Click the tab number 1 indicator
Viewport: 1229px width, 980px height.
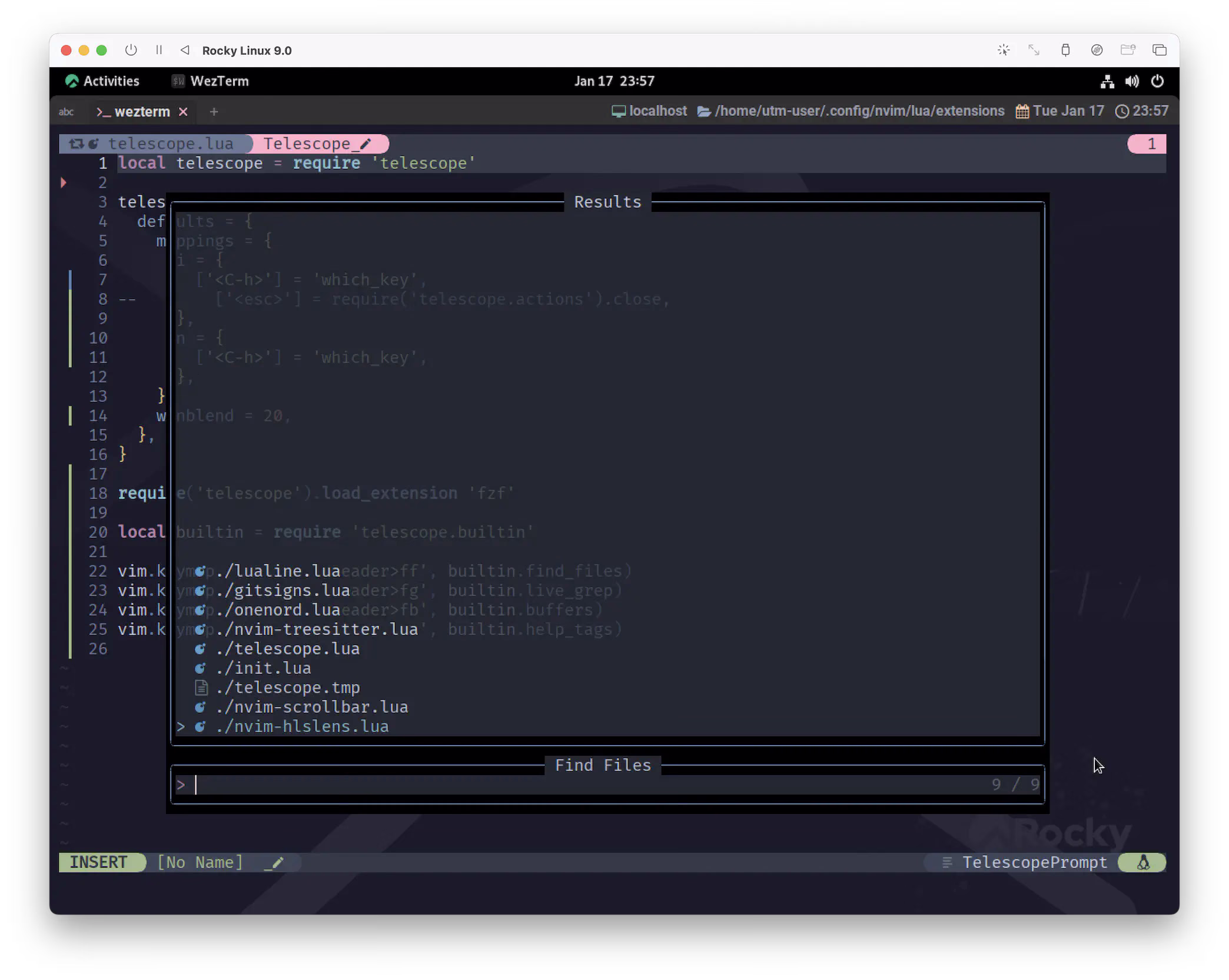click(x=1147, y=144)
